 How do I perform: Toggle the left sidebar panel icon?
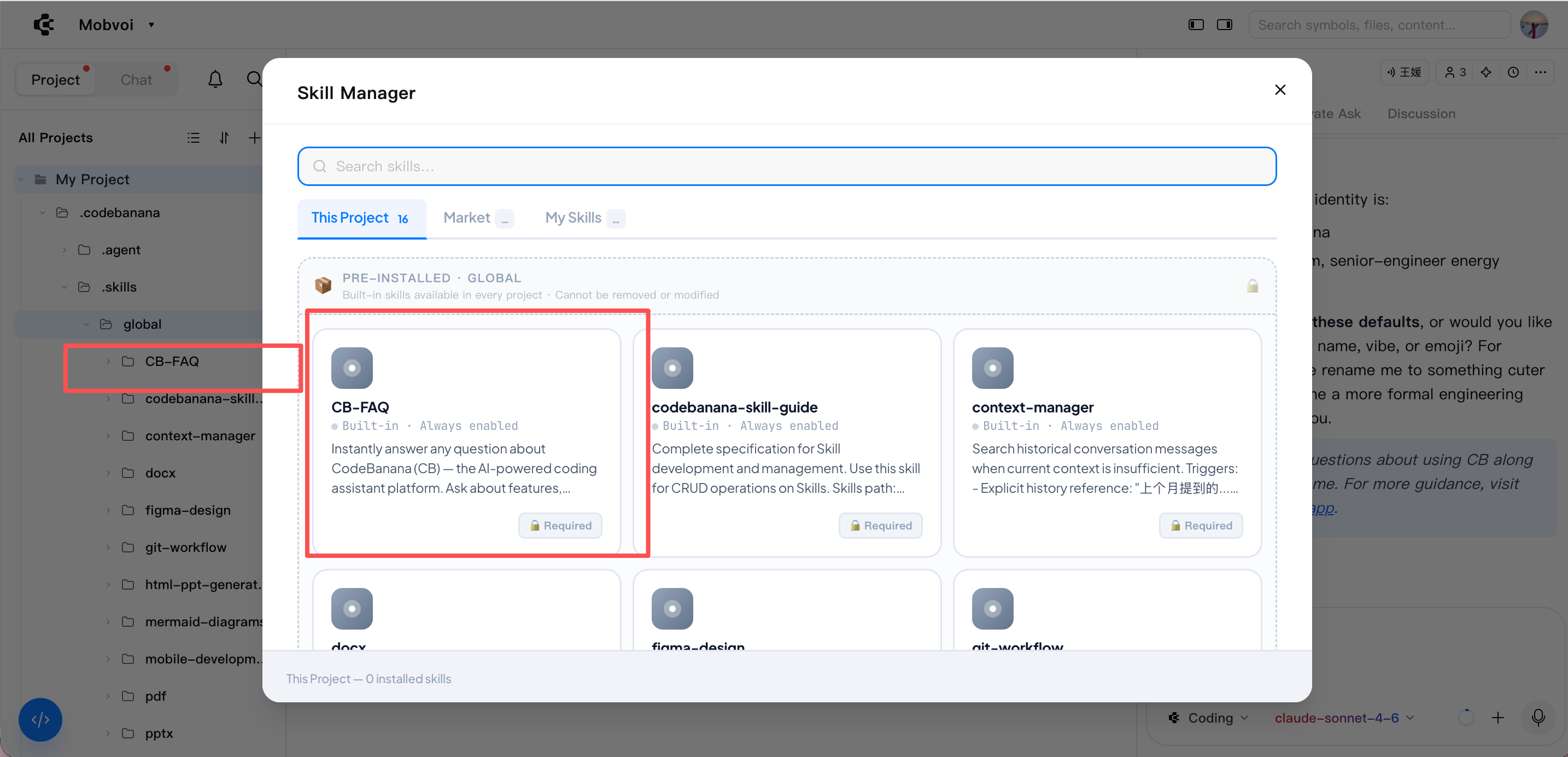(1196, 25)
